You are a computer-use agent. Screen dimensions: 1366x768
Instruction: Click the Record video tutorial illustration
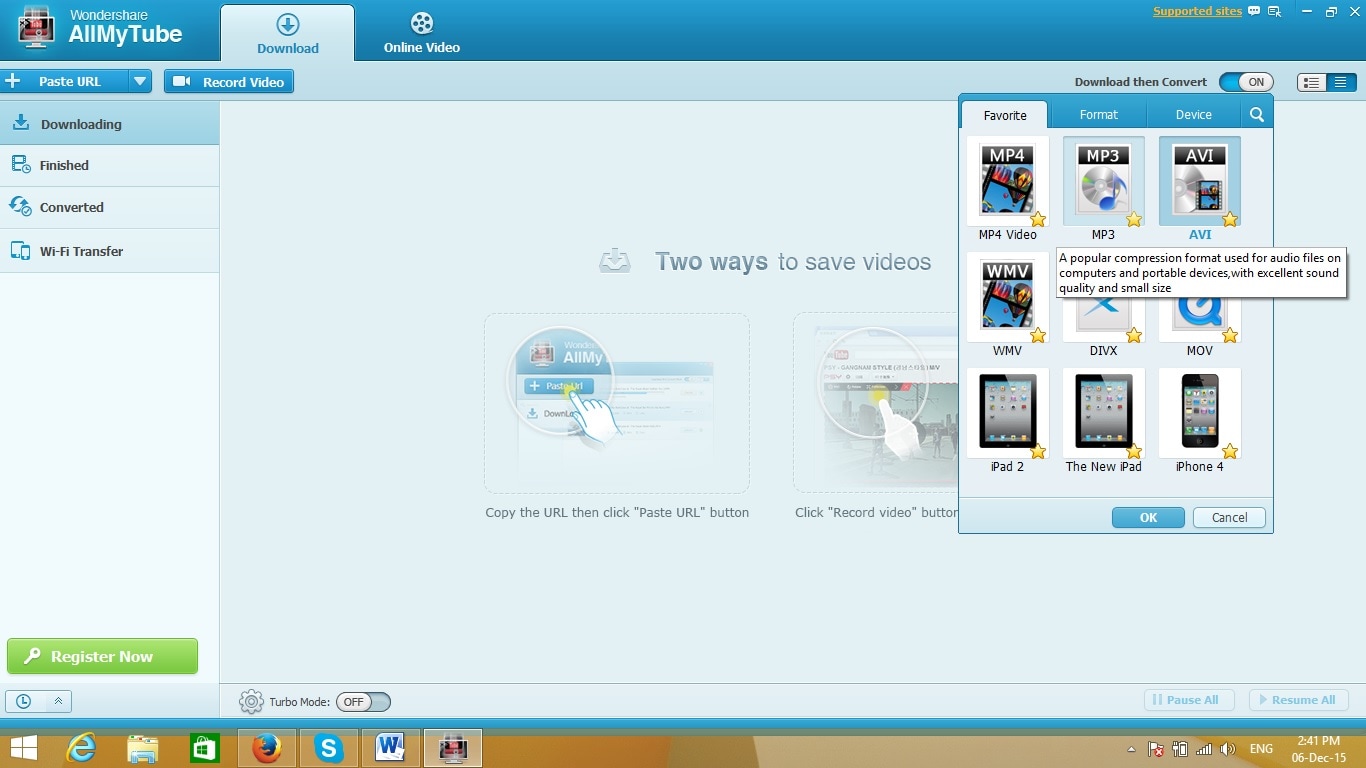876,403
